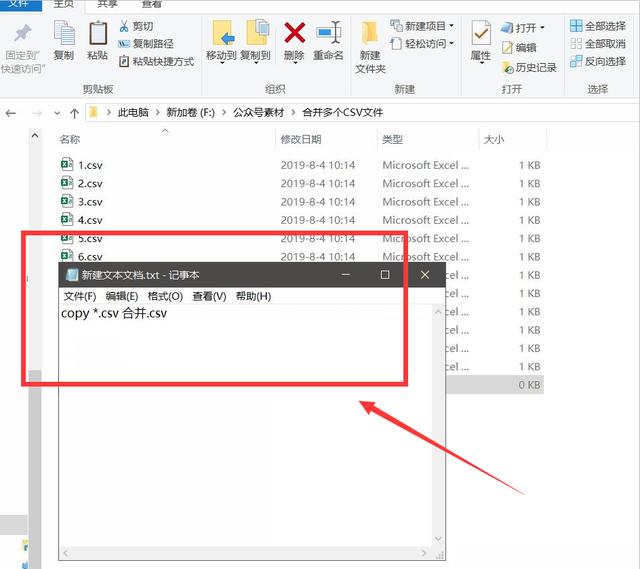Click the Copy (复制) ribbon icon
This screenshot has width=640, height=569.
[64, 41]
